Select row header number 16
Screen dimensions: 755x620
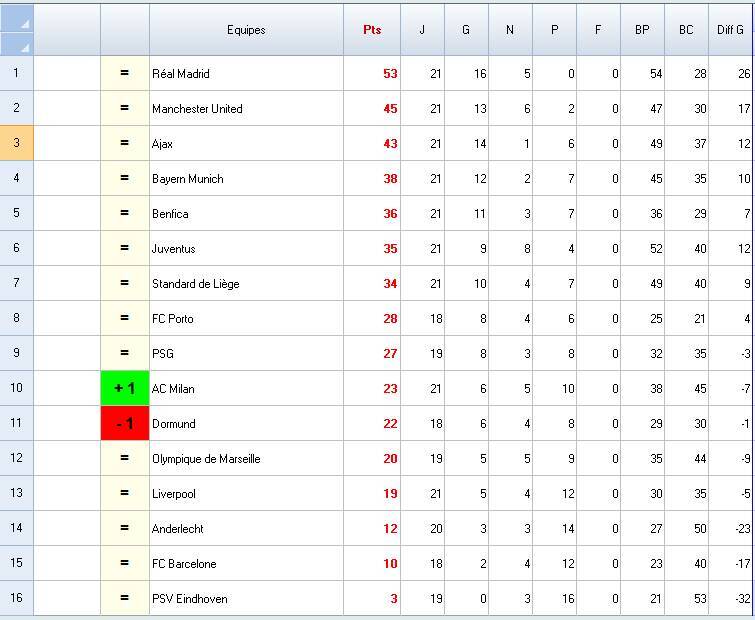[17, 598]
